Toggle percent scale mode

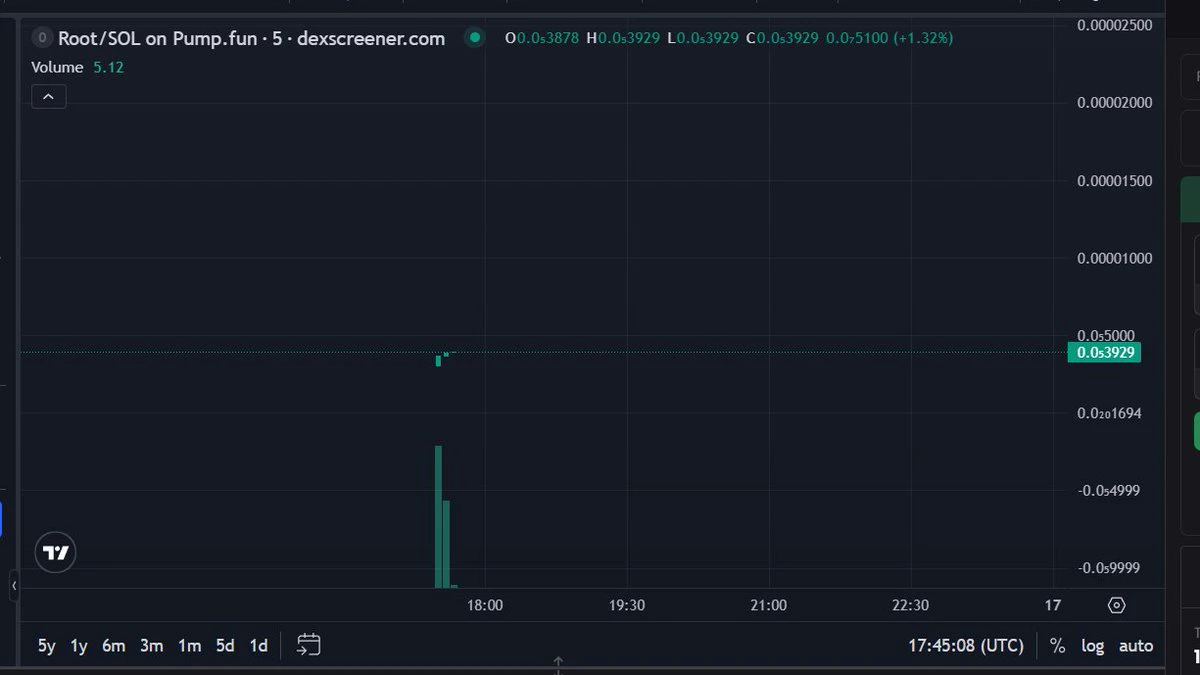coord(1057,646)
